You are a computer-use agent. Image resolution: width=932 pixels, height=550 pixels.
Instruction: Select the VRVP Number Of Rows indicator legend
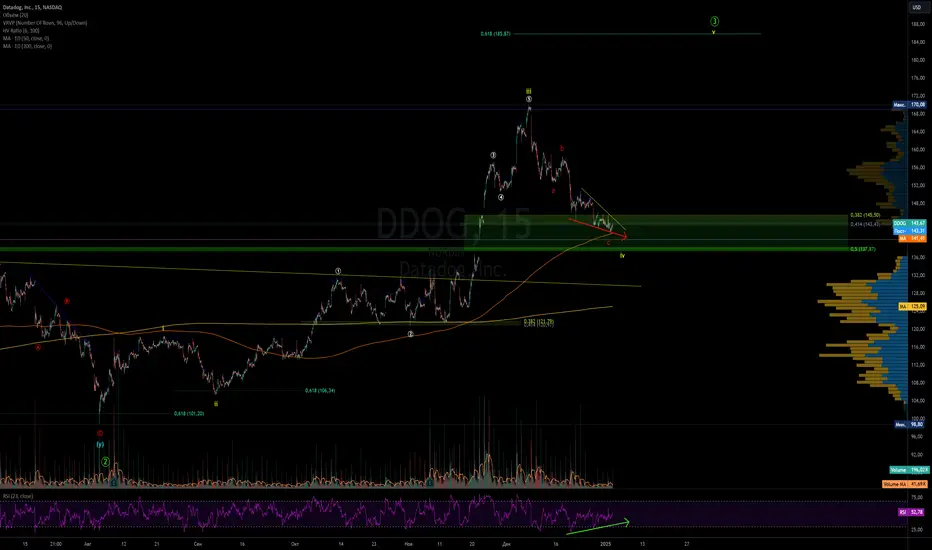point(45,23)
